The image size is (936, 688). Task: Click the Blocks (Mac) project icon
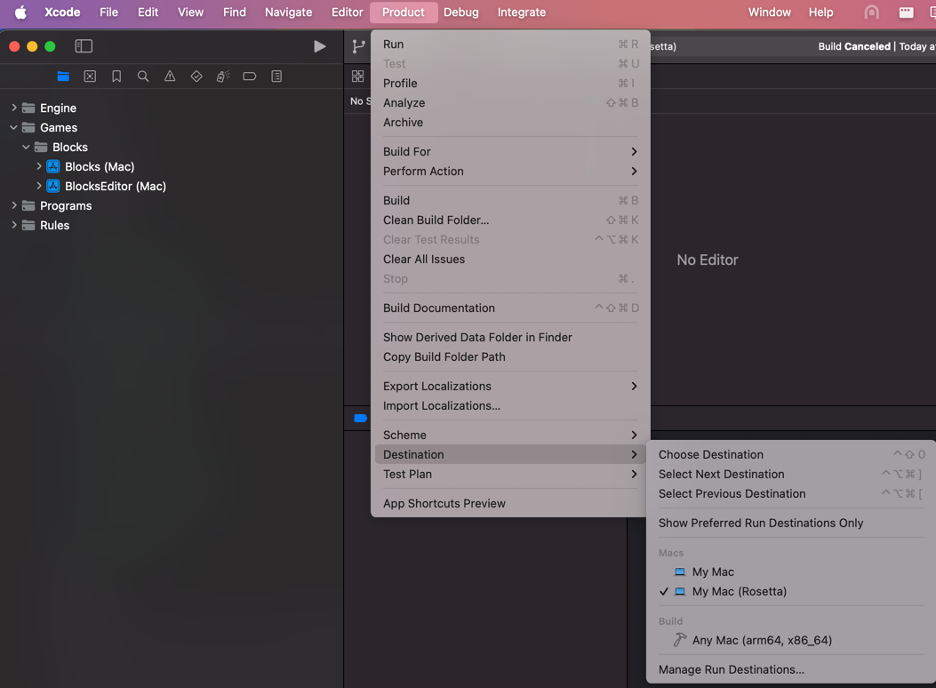tap(53, 166)
